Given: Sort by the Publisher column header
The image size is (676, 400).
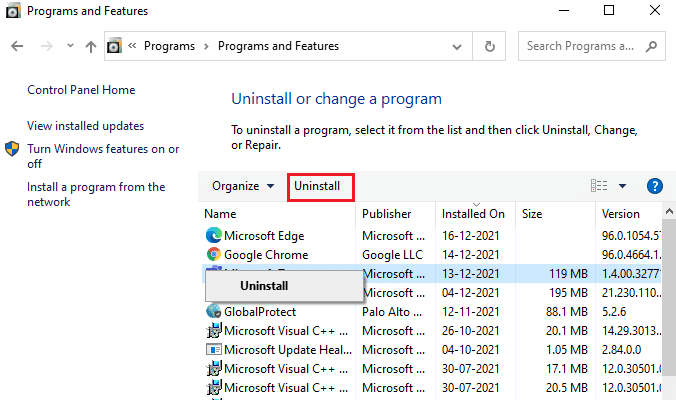Looking at the screenshot, I should click(387, 214).
